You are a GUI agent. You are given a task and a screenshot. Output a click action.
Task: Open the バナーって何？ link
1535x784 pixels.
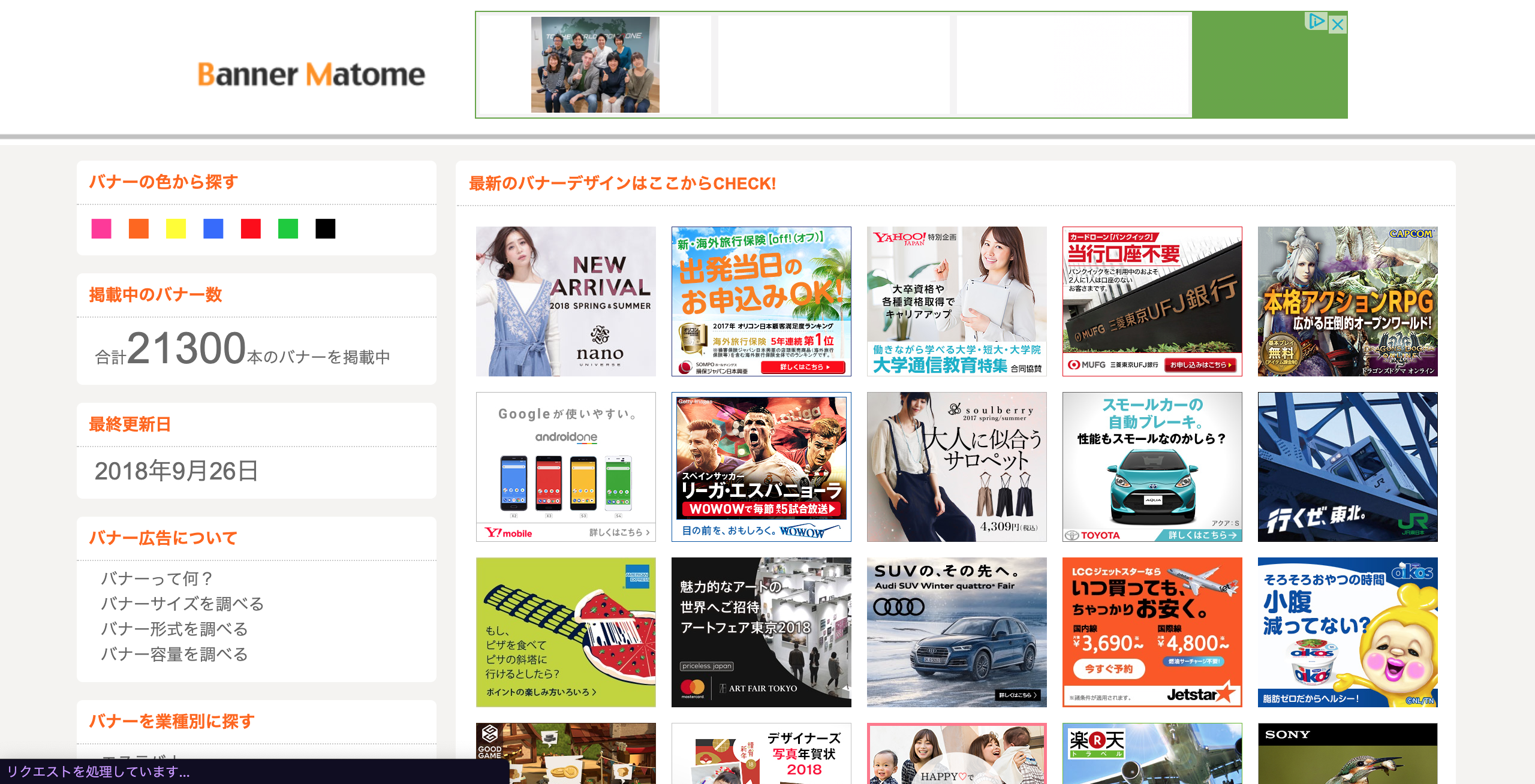tap(156, 578)
